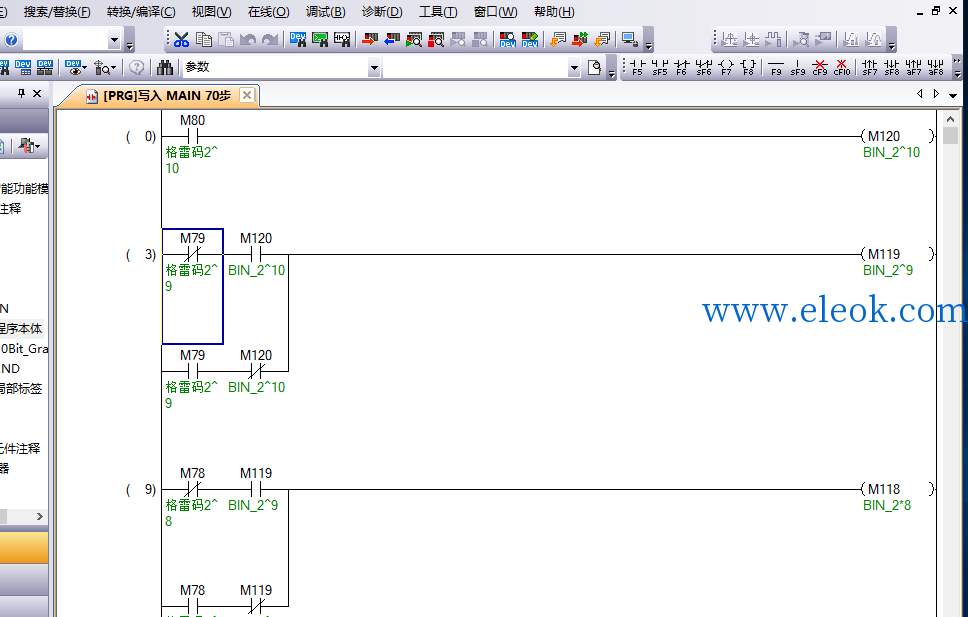Close the [PRG]写入 MAIN 70步 tab
Screen dimensions: 968x617
click(246, 95)
